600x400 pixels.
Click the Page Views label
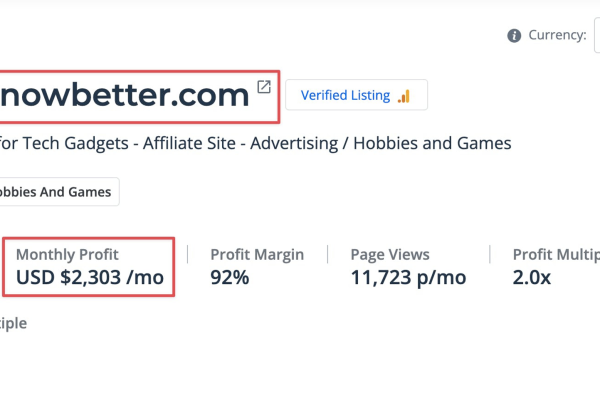tap(390, 255)
